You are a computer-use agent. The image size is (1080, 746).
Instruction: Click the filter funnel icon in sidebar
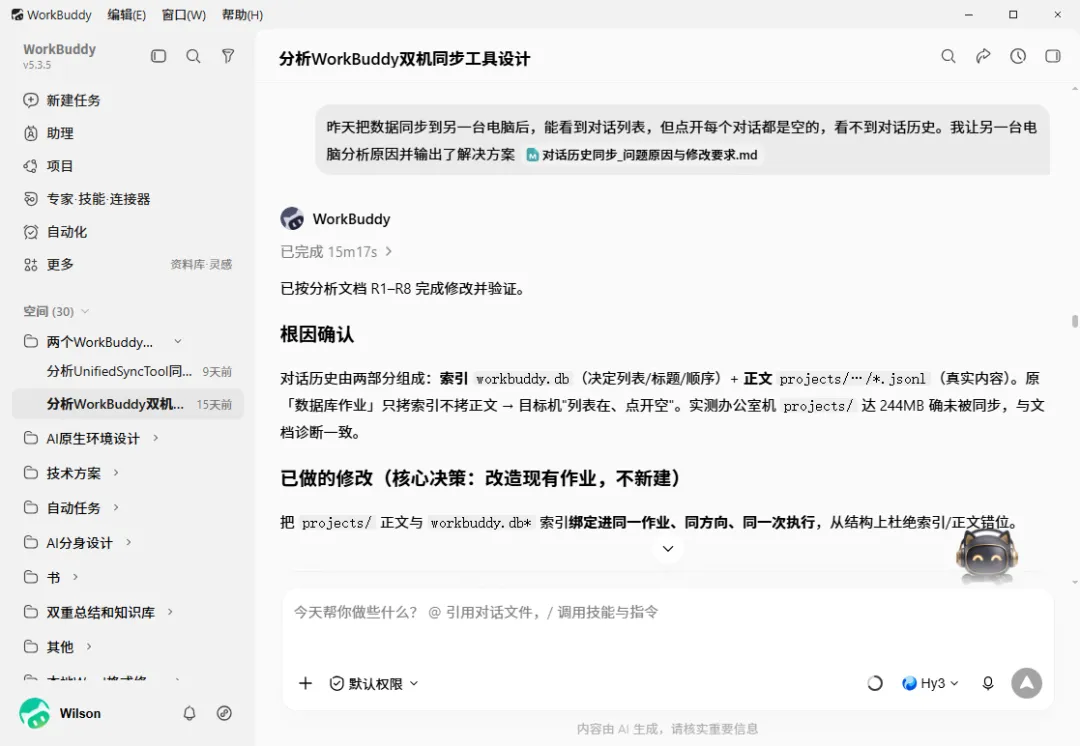tap(228, 56)
